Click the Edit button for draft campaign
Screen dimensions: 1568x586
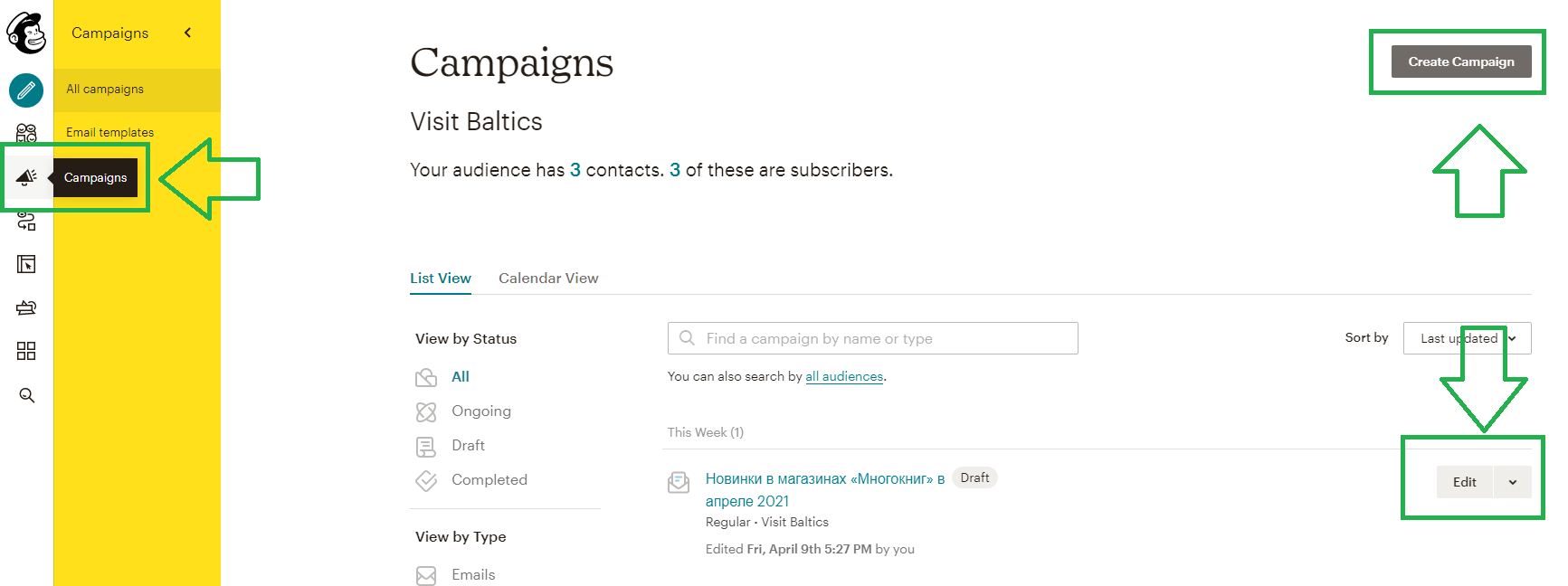pos(1465,482)
